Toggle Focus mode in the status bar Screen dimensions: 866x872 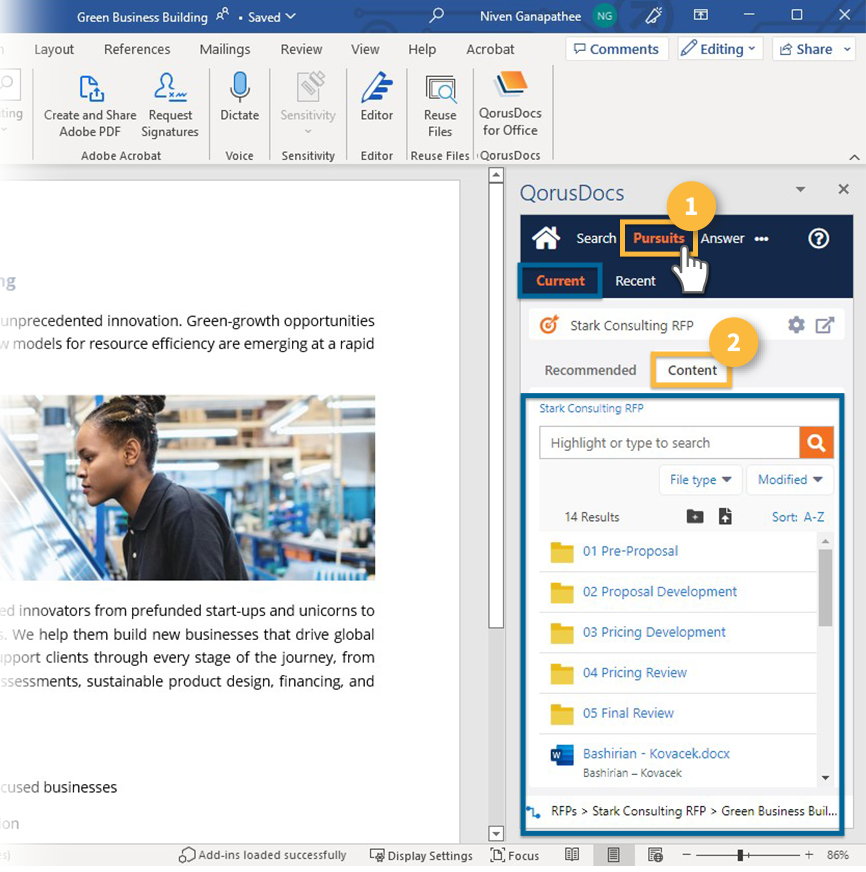(514, 855)
